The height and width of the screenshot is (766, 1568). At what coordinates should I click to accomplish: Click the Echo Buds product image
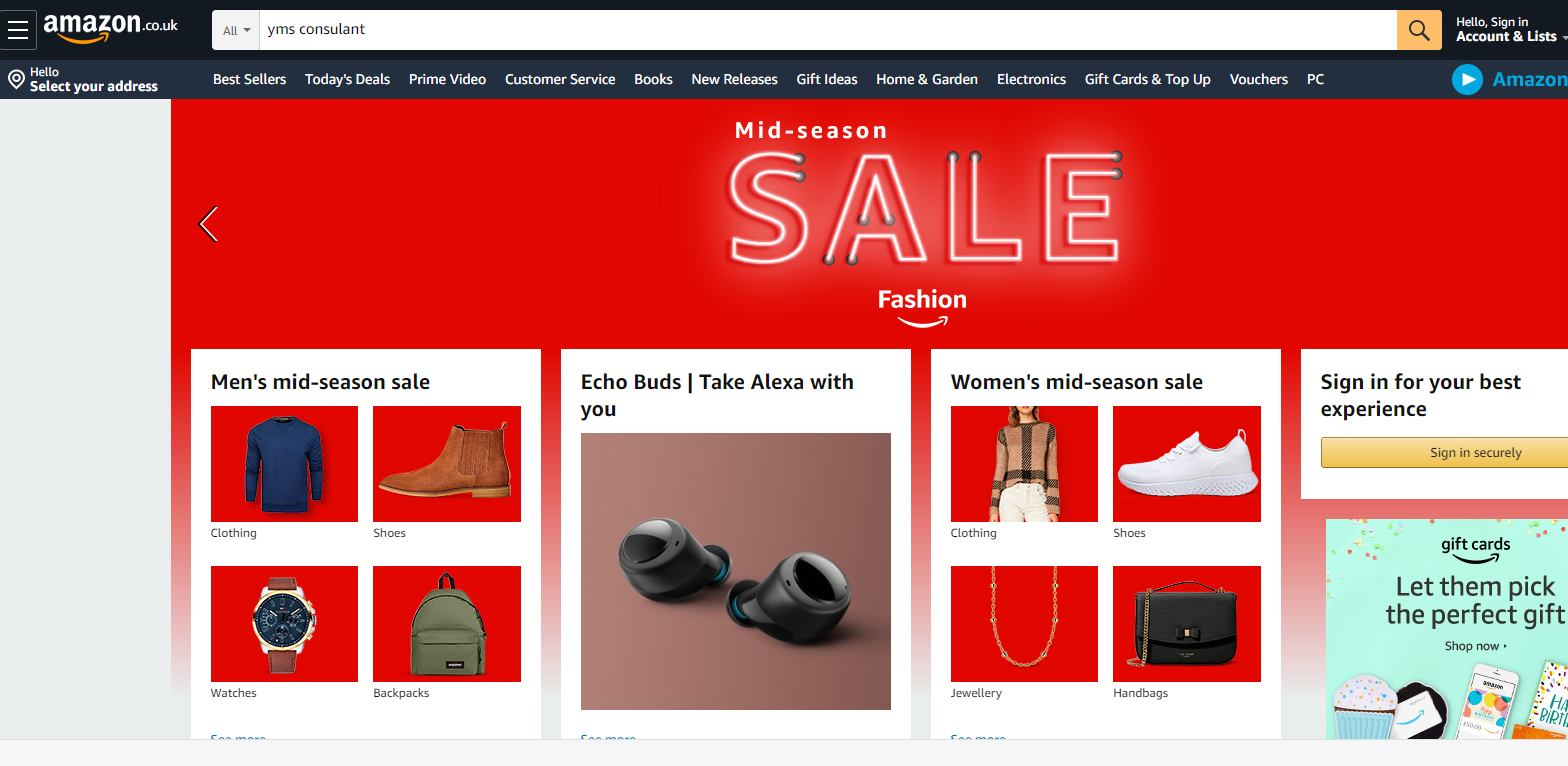pos(736,571)
